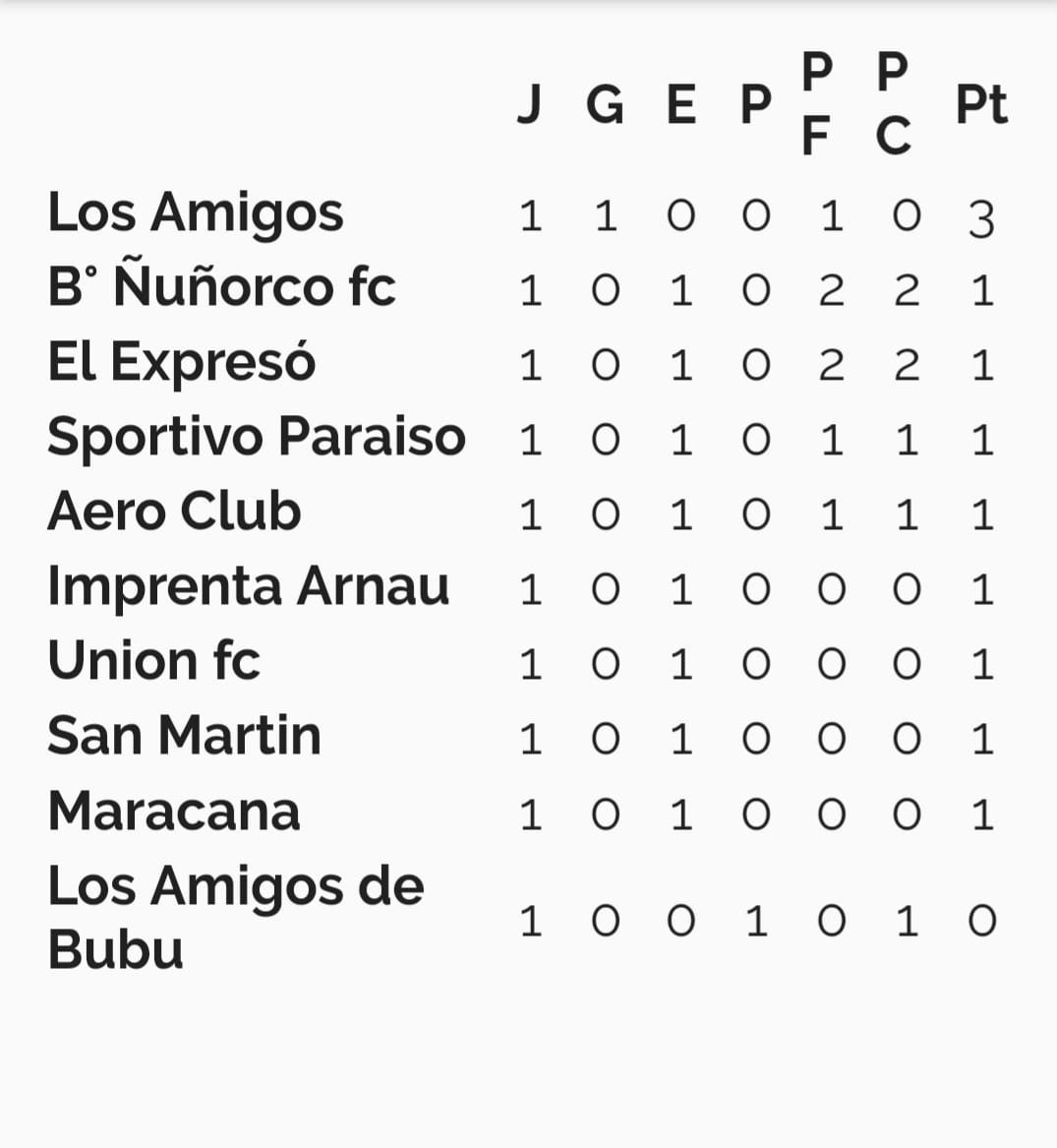This screenshot has width=1057, height=1148.
Task: Sort by the Pt points header
Action: click(981, 104)
